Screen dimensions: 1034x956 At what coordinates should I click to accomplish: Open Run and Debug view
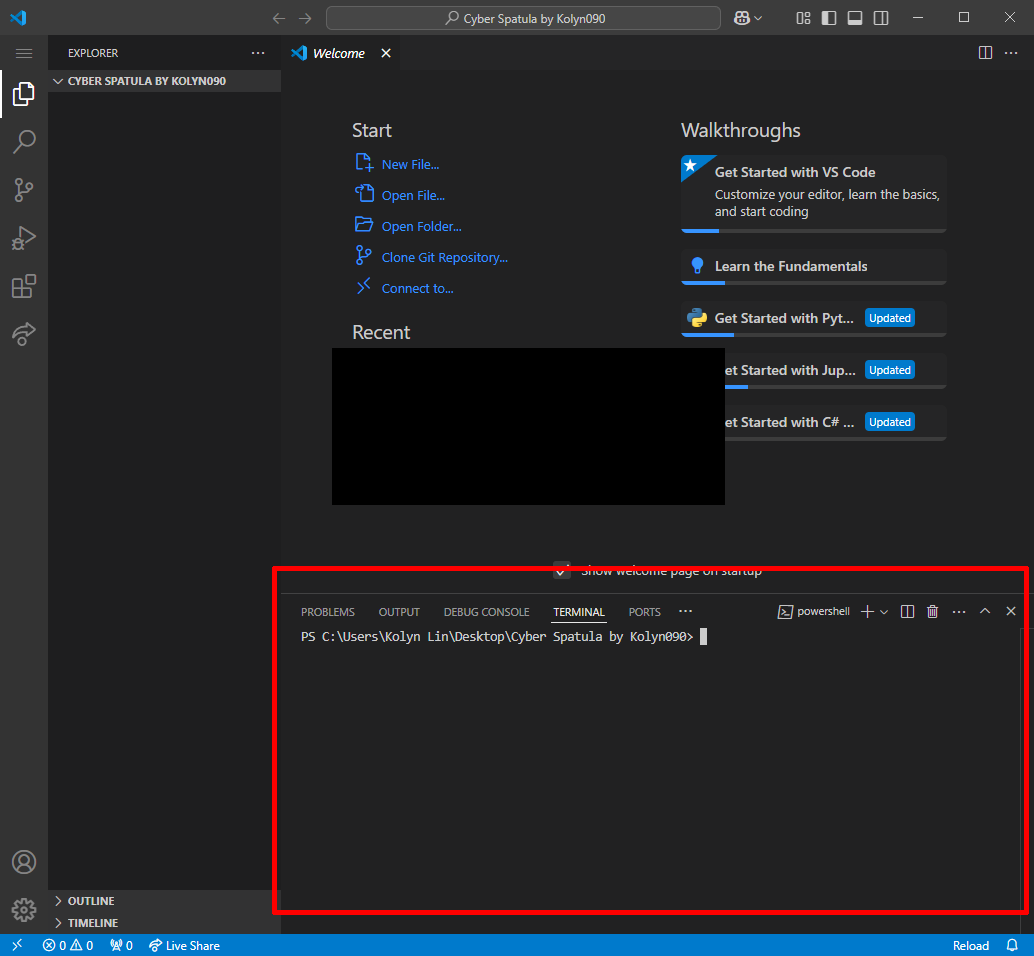tap(24, 238)
